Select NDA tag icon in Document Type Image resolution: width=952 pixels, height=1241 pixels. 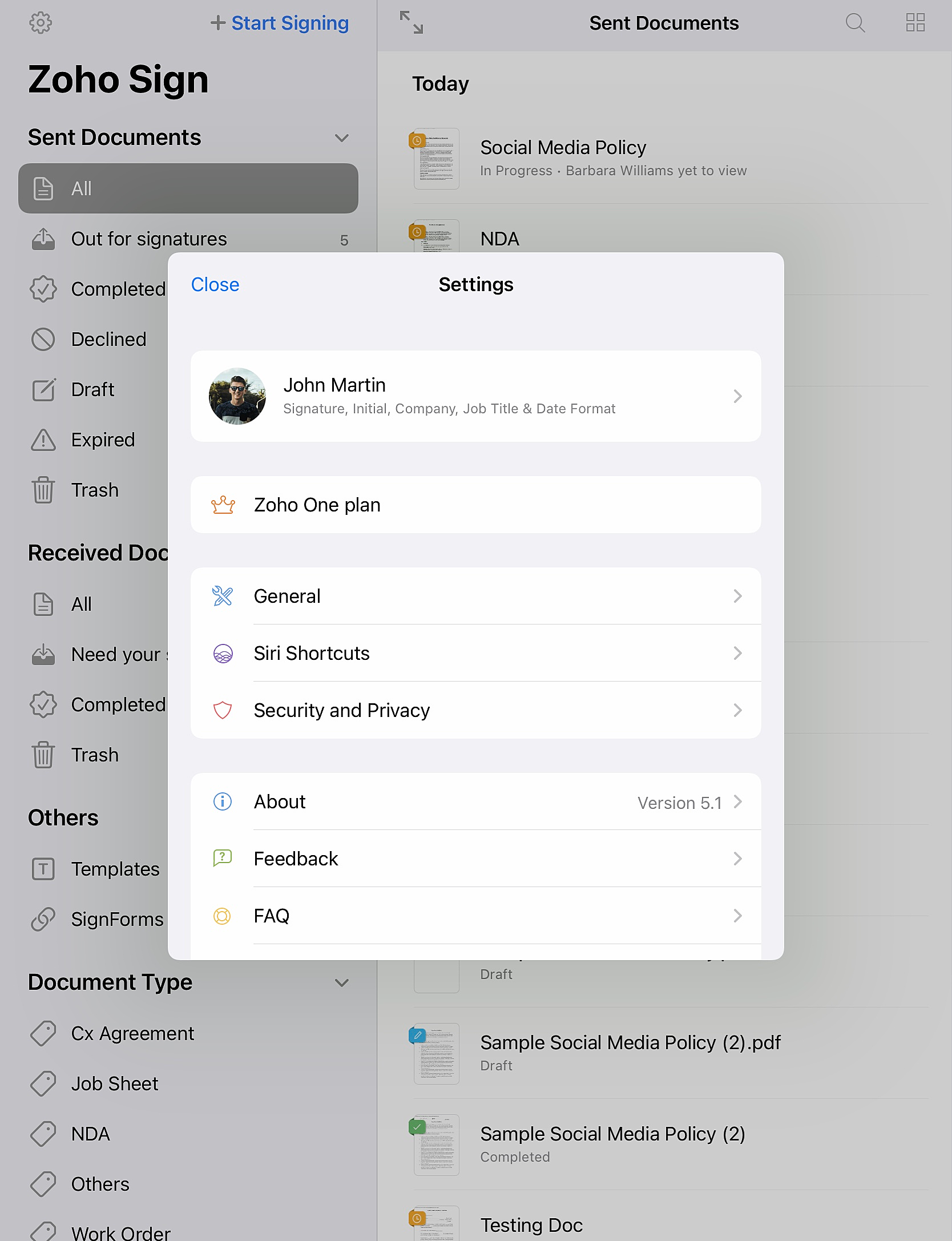point(43,1134)
